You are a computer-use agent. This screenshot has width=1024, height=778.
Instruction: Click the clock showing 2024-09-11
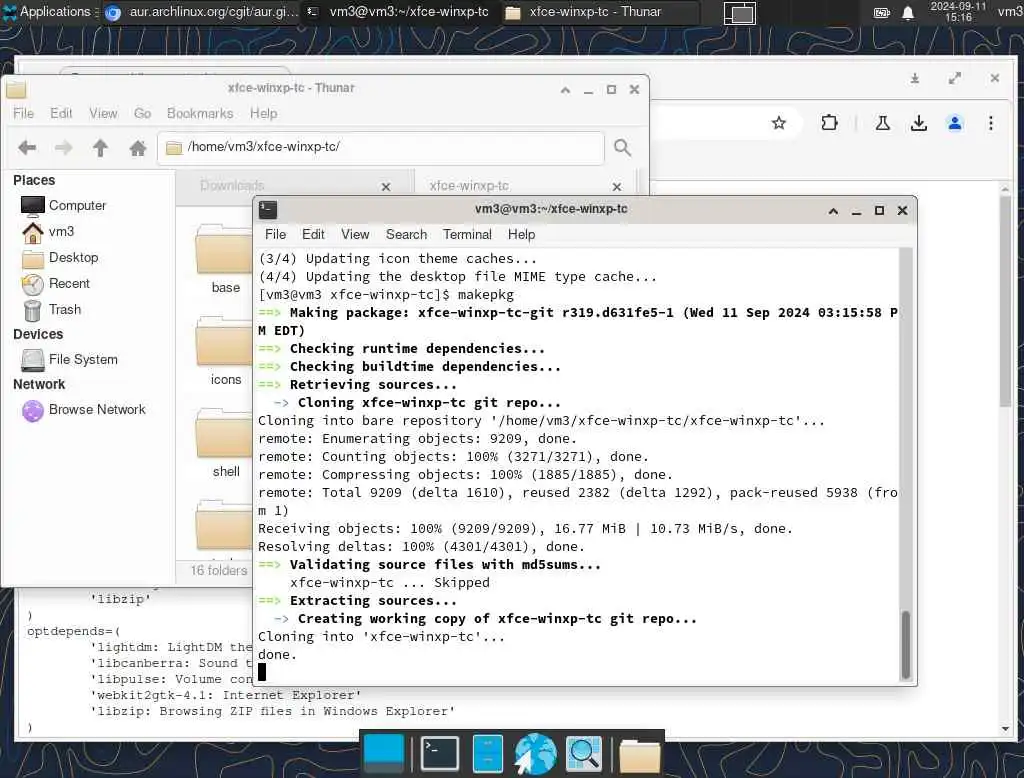point(958,12)
